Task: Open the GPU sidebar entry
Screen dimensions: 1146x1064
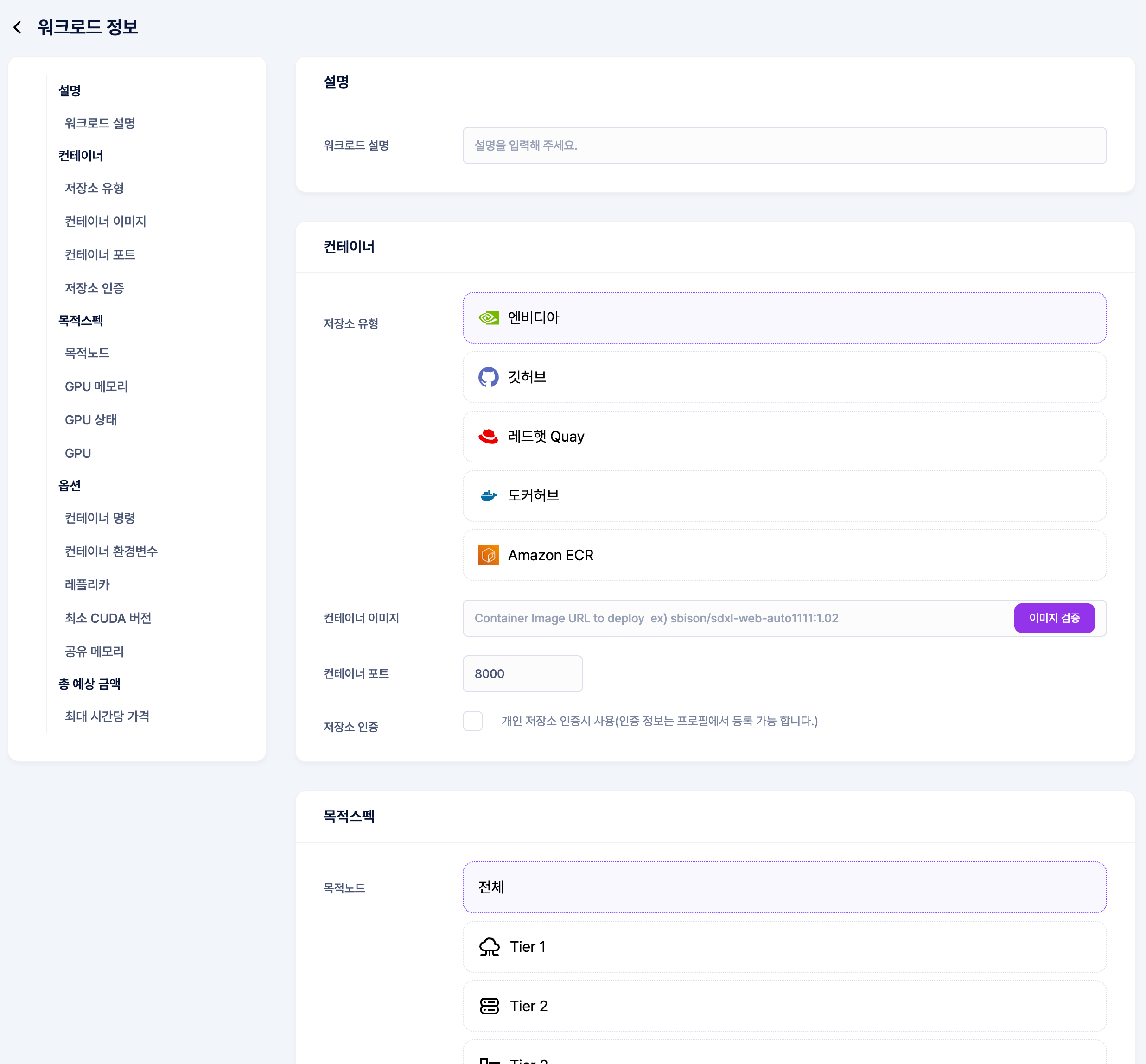Action: 78,453
